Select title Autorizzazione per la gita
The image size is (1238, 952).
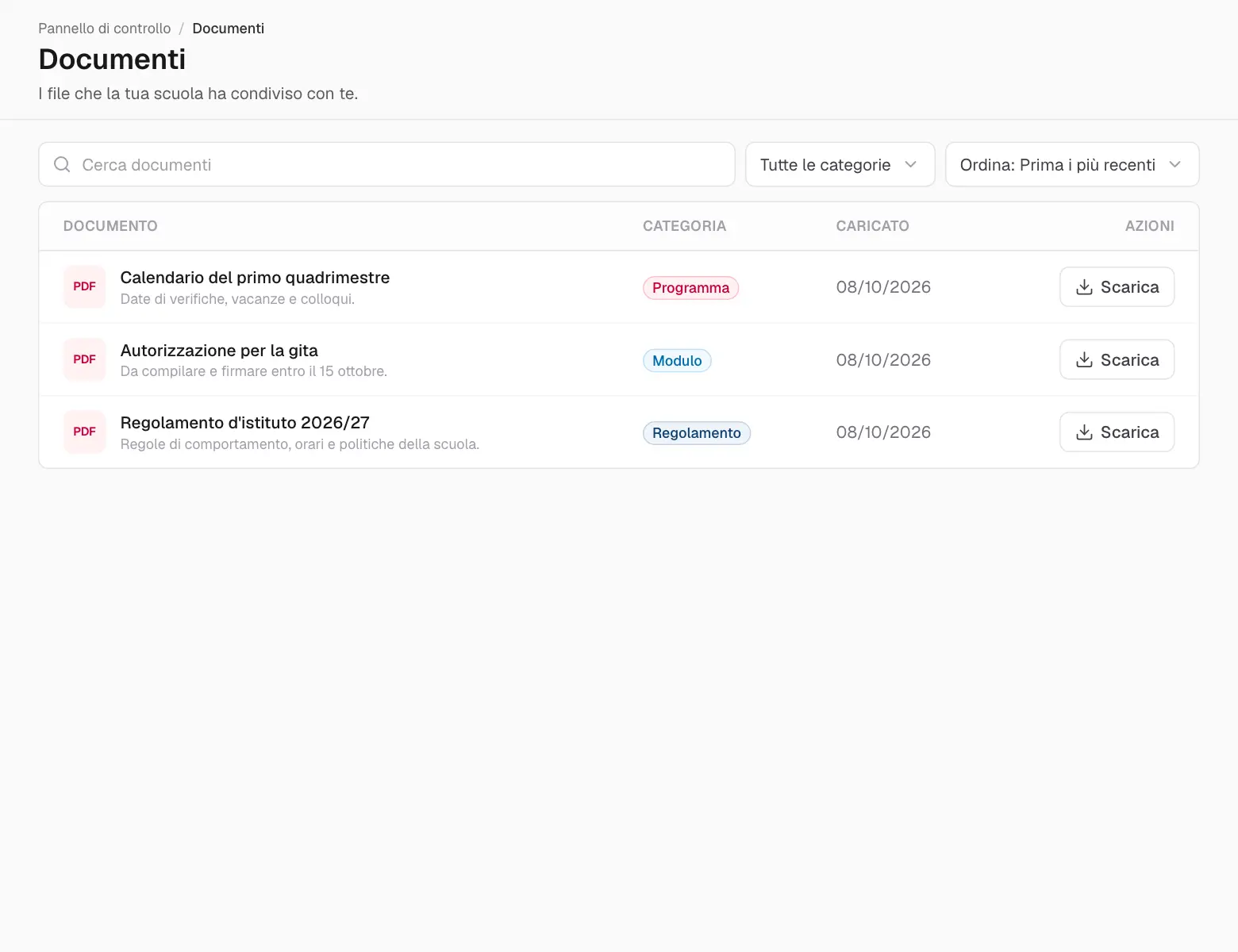pyautogui.click(x=219, y=351)
